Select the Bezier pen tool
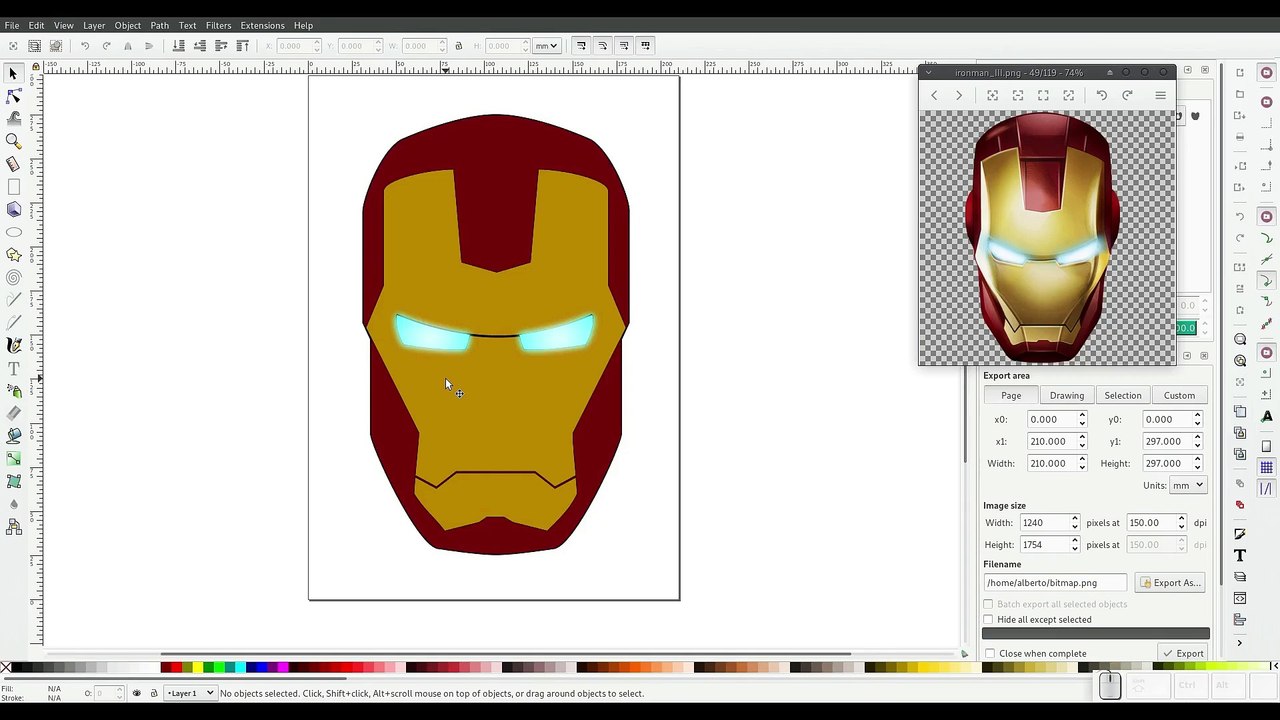 (x=13, y=323)
